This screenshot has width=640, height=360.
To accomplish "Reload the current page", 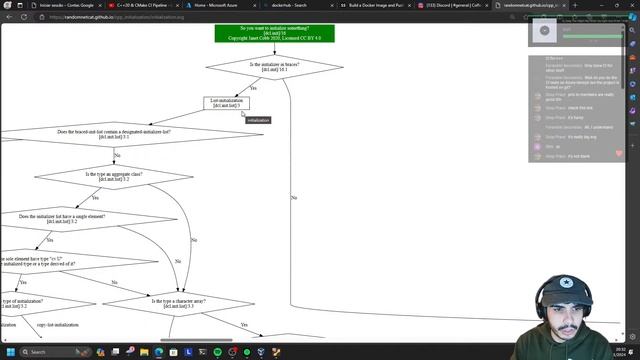I will click(24, 17).
